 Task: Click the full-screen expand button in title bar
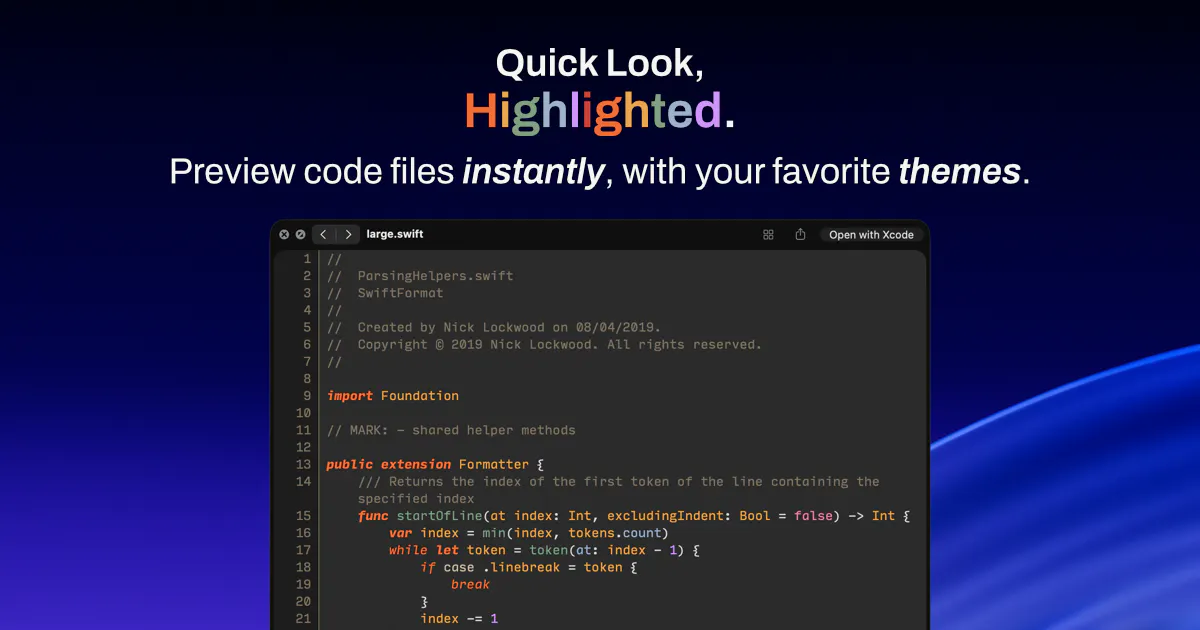[300, 235]
